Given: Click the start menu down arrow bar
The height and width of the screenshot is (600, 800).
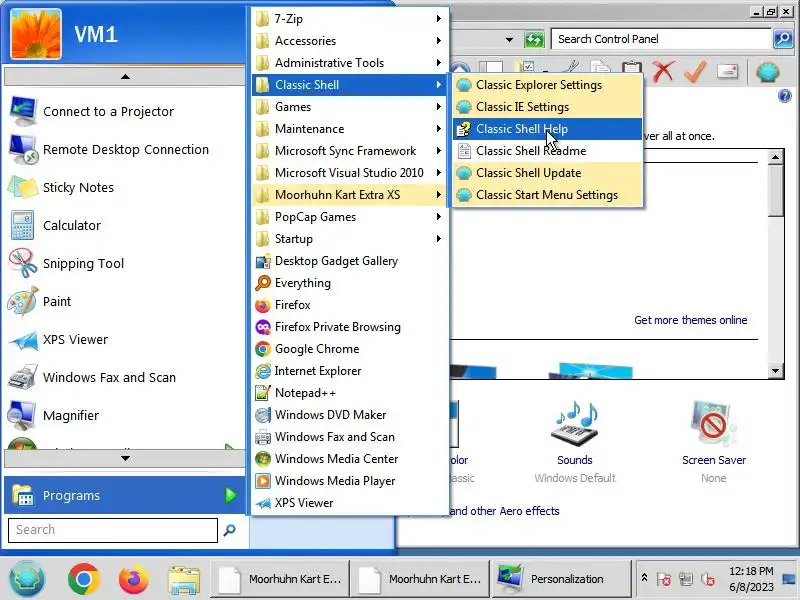Looking at the screenshot, I should [x=125, y=458].
